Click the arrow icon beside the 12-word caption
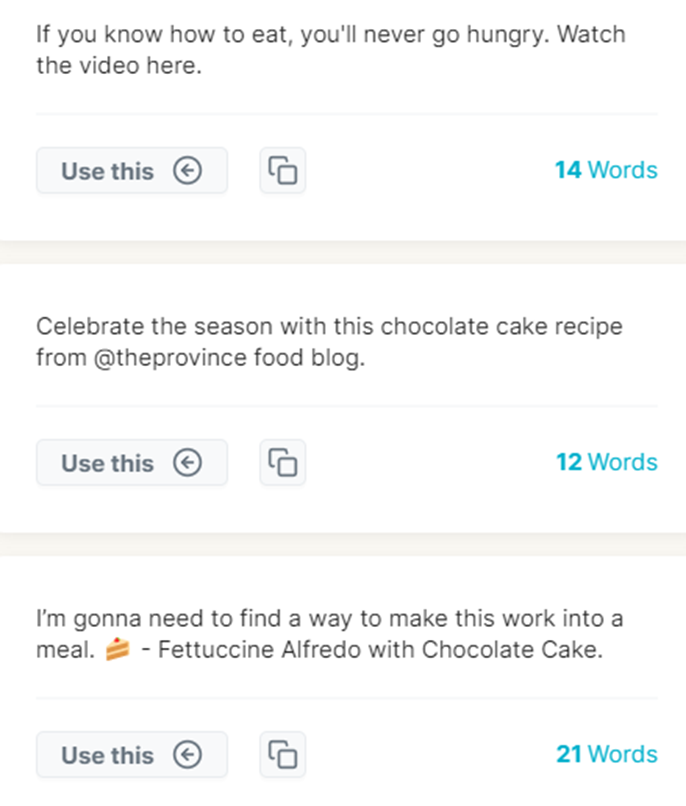Image resolution: width=686 pixels, height=806 pixels. tap(187, 463)
